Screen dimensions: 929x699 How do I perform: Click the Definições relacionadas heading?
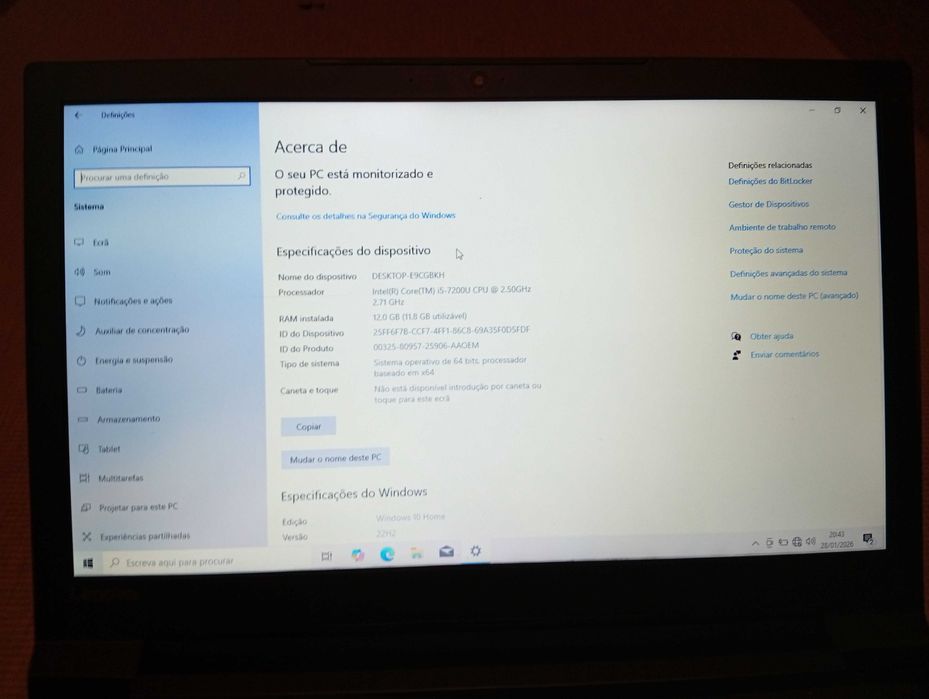click(770, 165)
